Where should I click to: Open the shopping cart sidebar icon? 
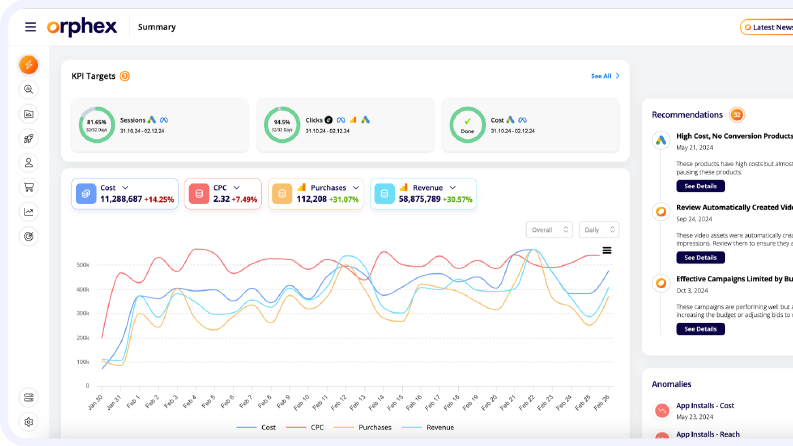tap(29, 187)
